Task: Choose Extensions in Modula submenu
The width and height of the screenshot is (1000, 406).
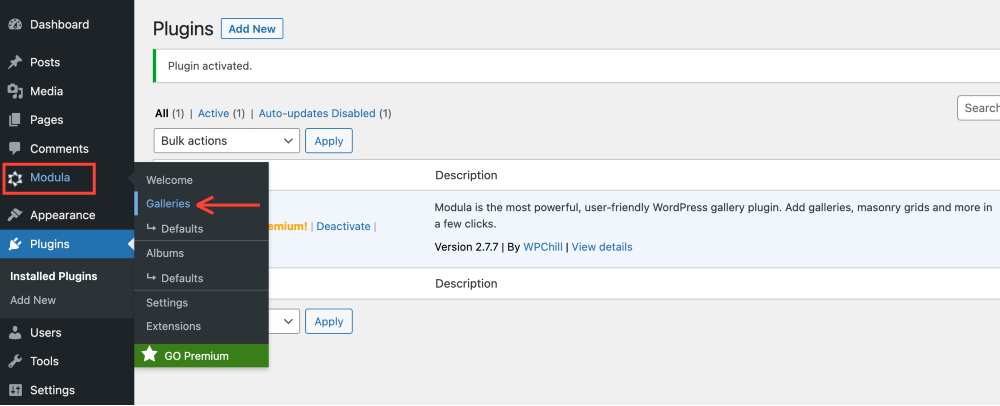Action: point(173,326)
